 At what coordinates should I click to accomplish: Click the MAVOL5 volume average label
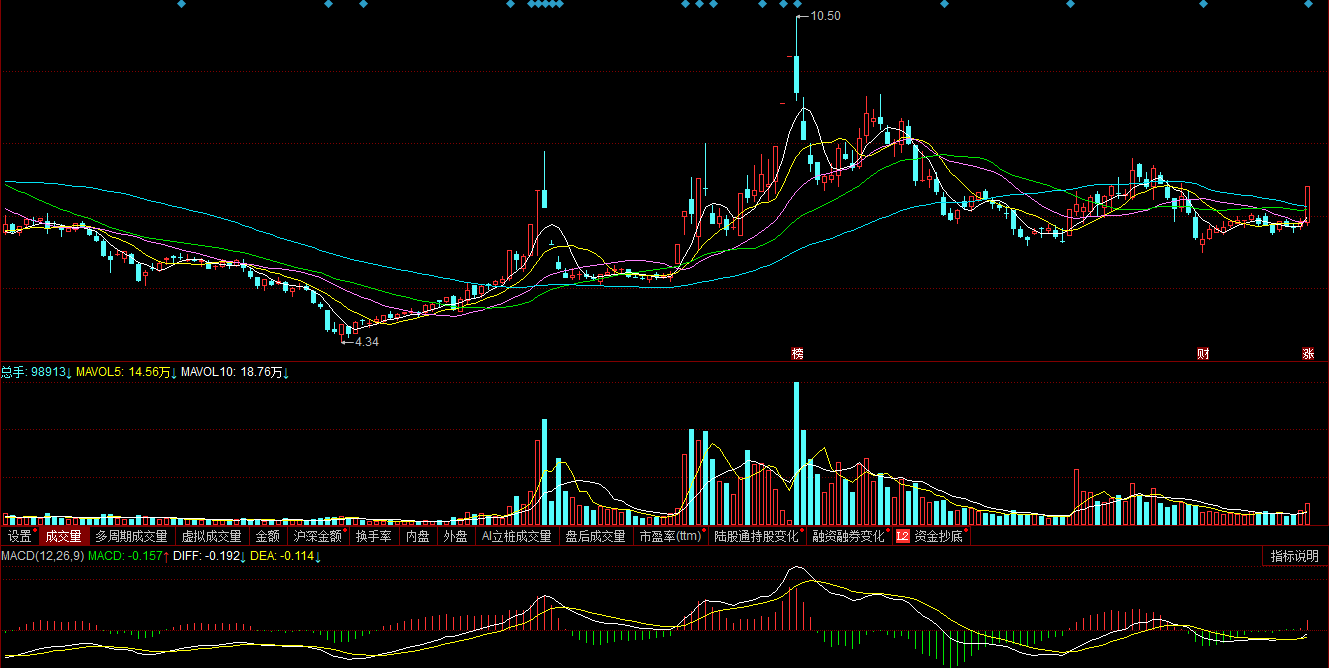click(x=124, y=372)
